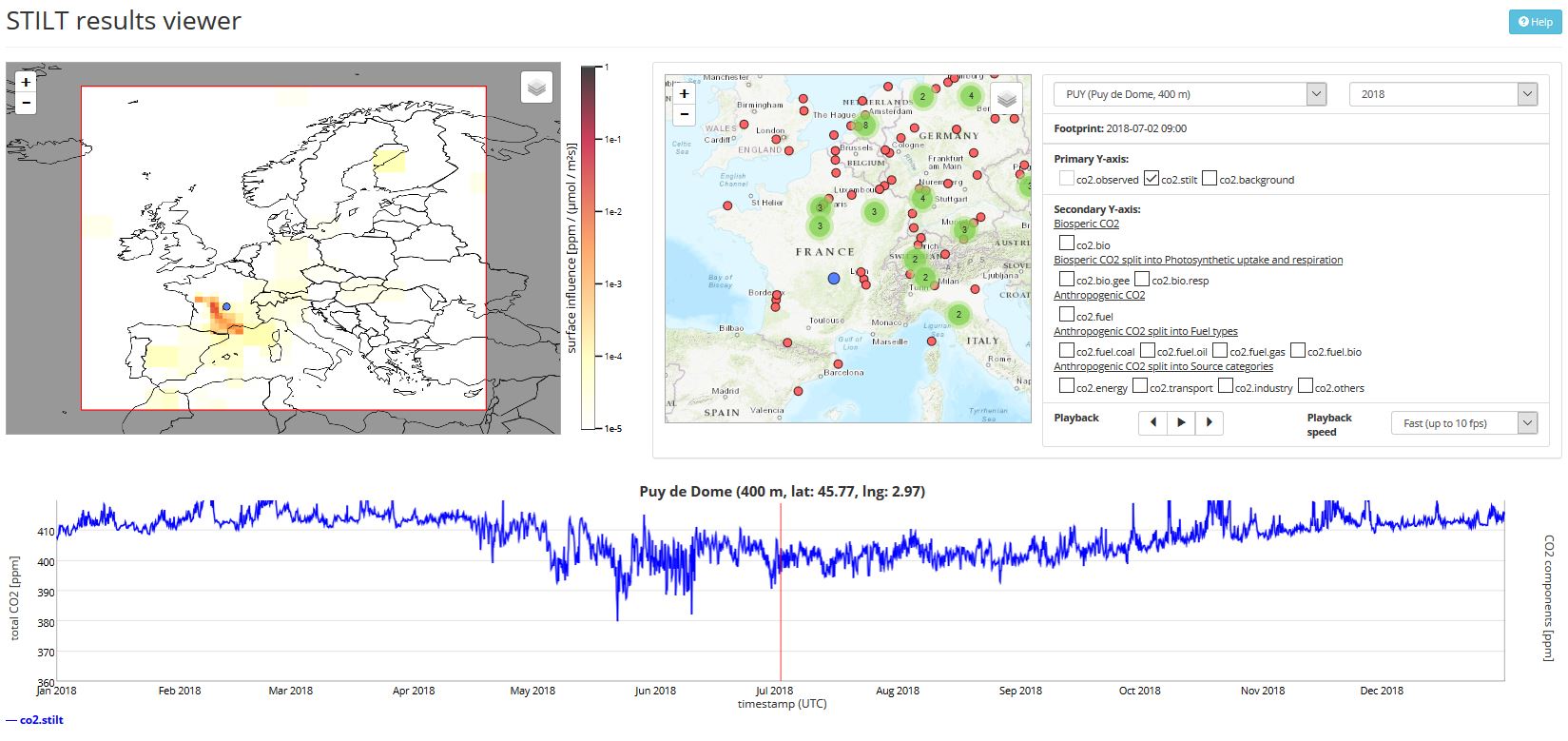Click station cluster 4 near Stuttgart
The image size is (1568, 741).
tap(921, 199)
